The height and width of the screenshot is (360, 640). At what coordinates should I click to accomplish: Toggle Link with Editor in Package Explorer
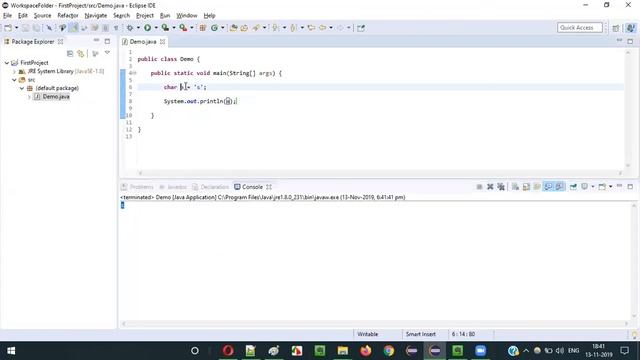click(80, 53)
